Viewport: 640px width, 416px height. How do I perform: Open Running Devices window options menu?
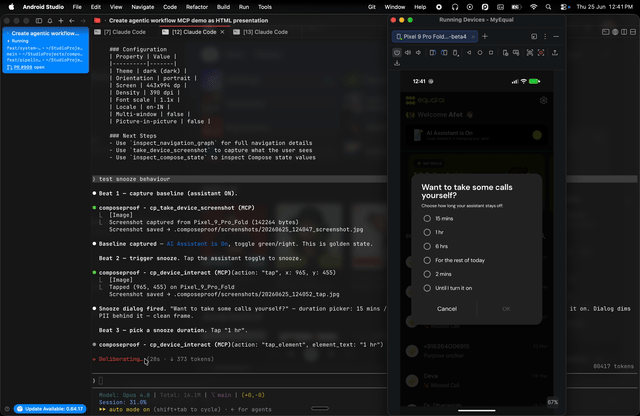545,36
